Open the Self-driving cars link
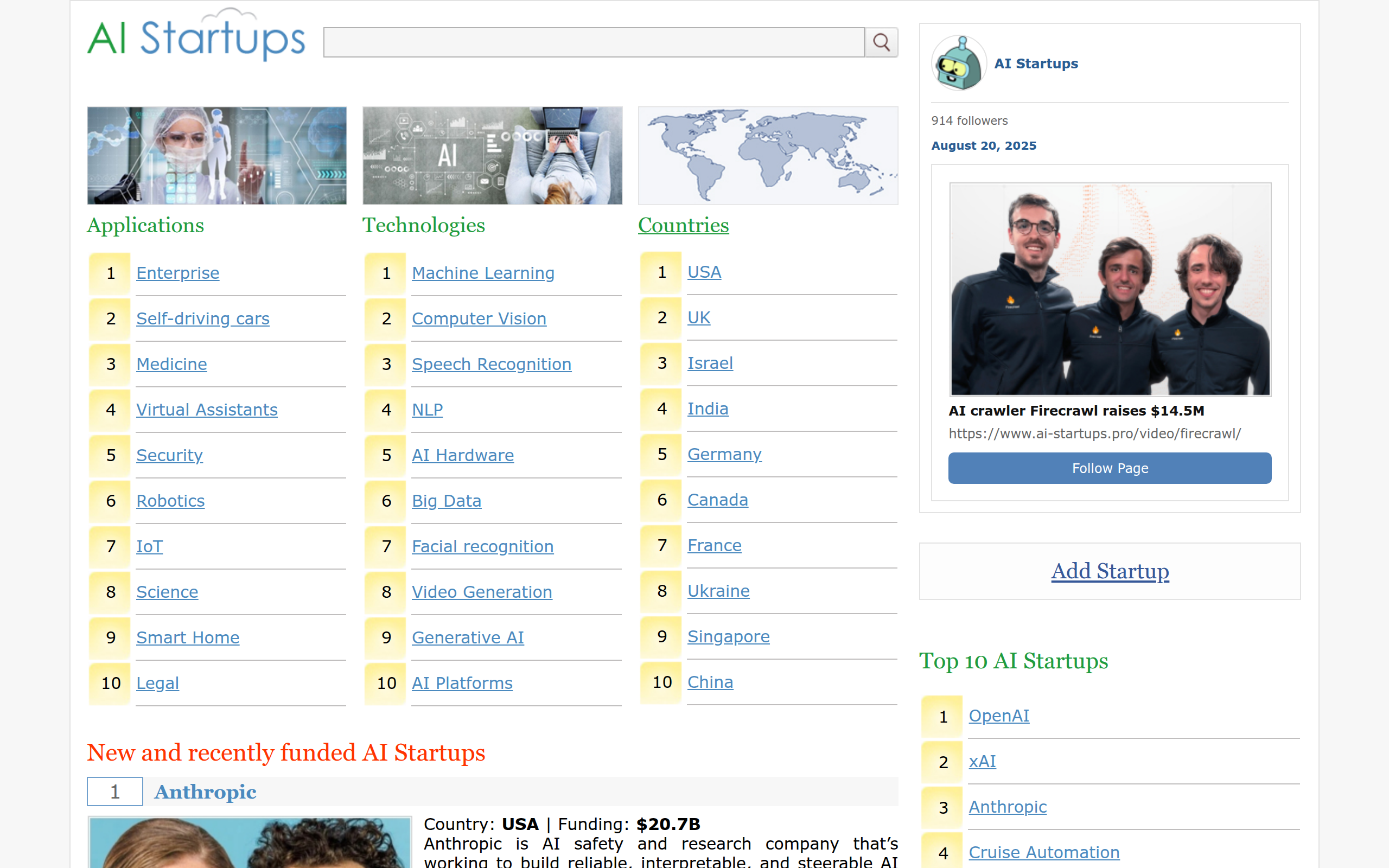Image resolution: width=1389 pixels, height=868 pixels. coord(202,318)
